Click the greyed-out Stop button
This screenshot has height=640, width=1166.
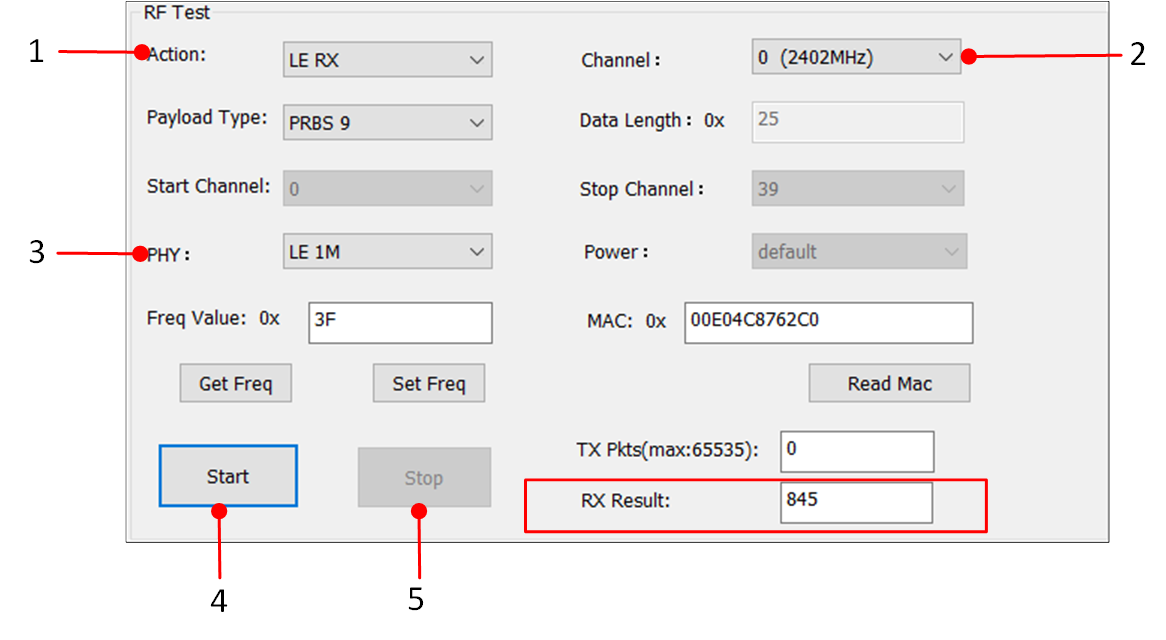424,478
